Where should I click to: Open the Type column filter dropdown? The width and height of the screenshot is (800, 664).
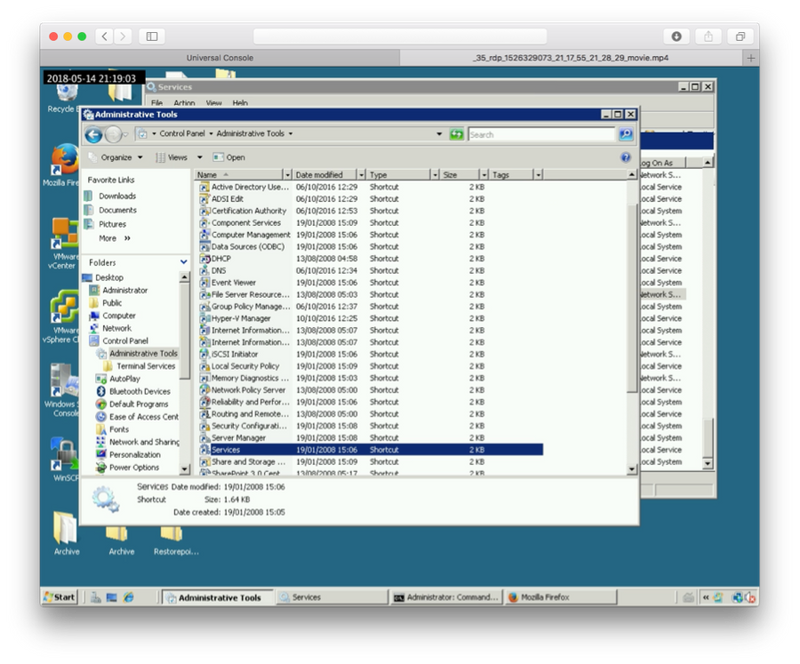[435, 175]
